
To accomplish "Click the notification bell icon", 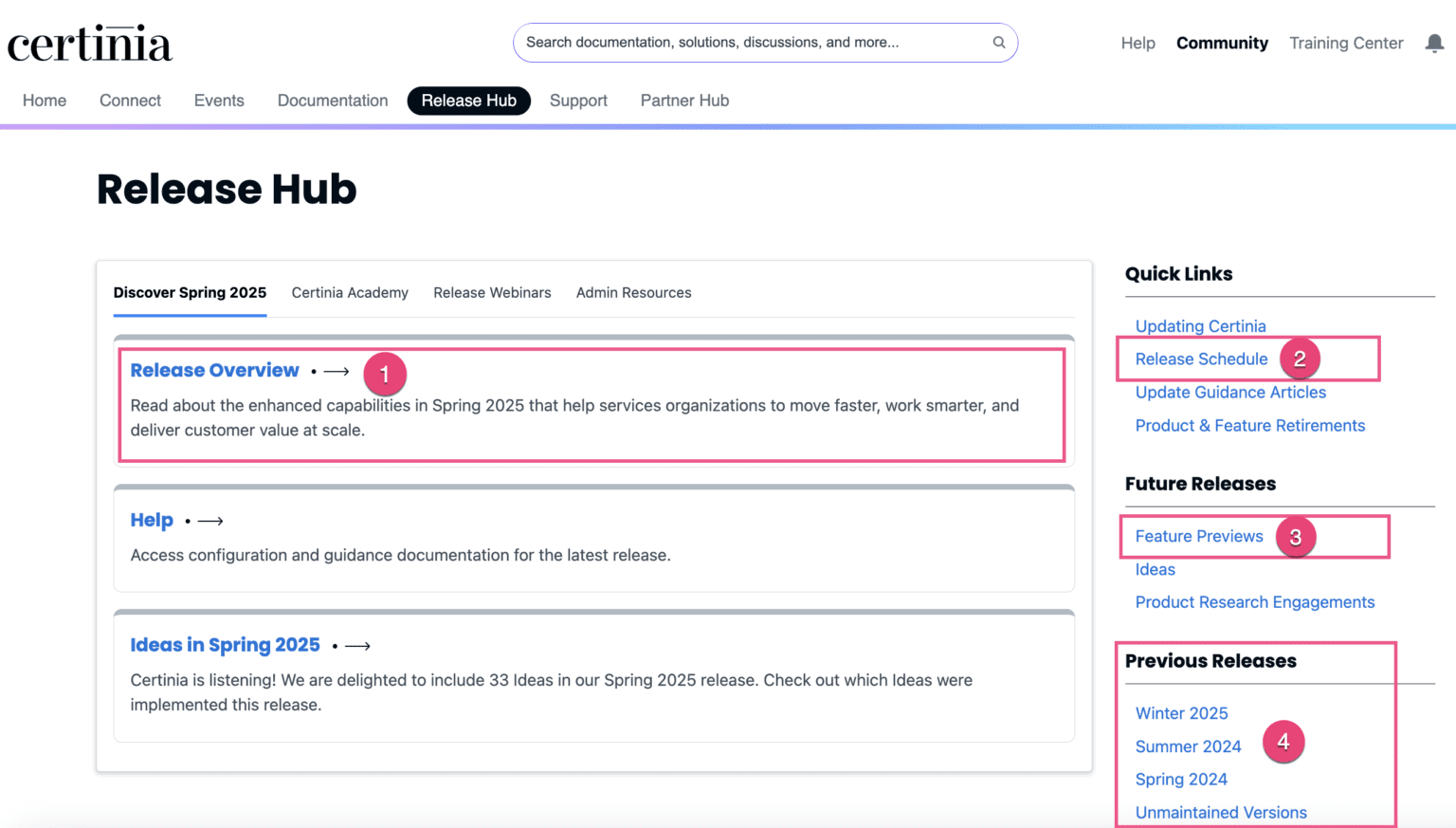I will click(1434, 44).
